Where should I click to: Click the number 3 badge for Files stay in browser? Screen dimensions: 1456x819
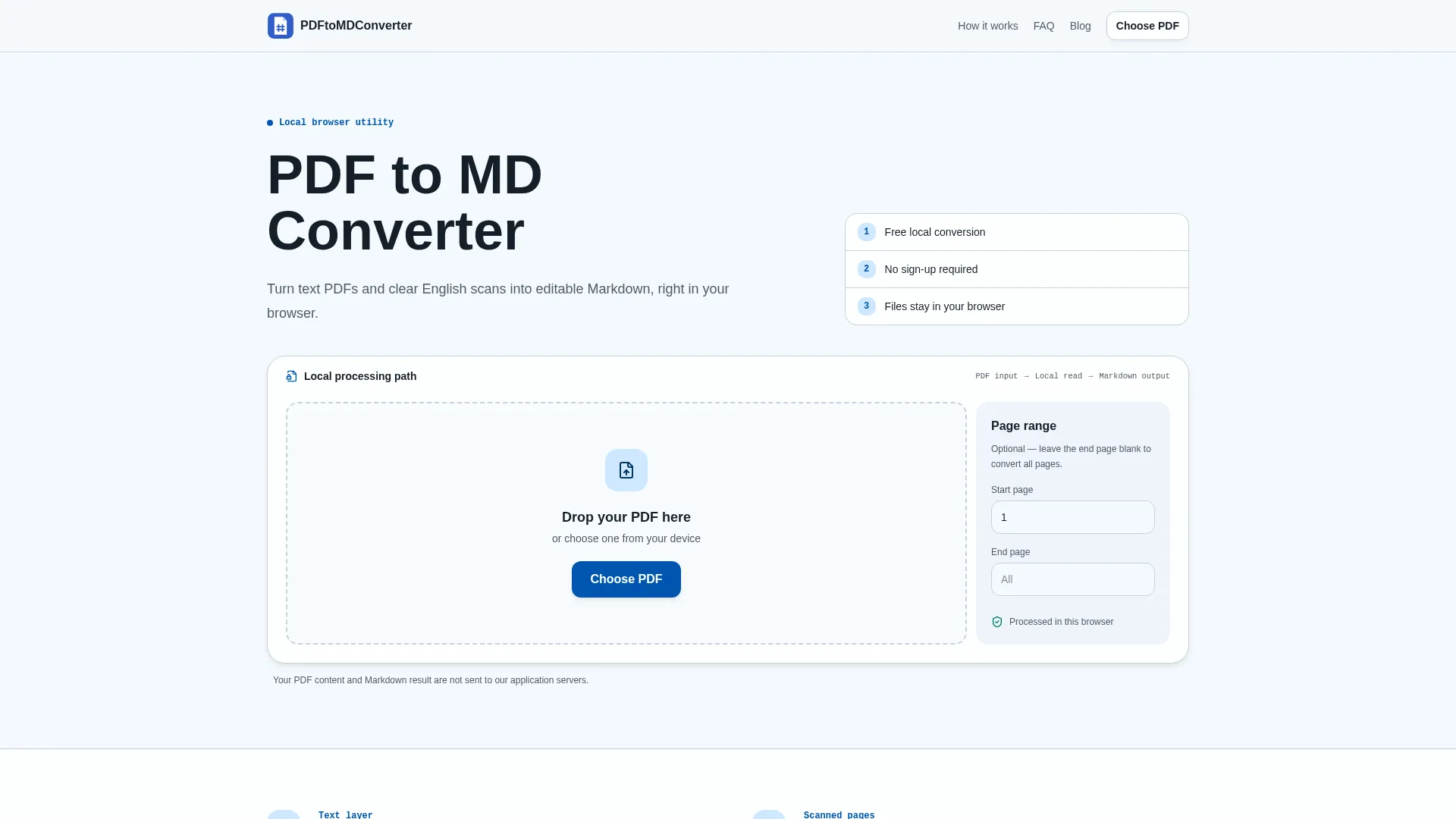click(x=866, y=306)
